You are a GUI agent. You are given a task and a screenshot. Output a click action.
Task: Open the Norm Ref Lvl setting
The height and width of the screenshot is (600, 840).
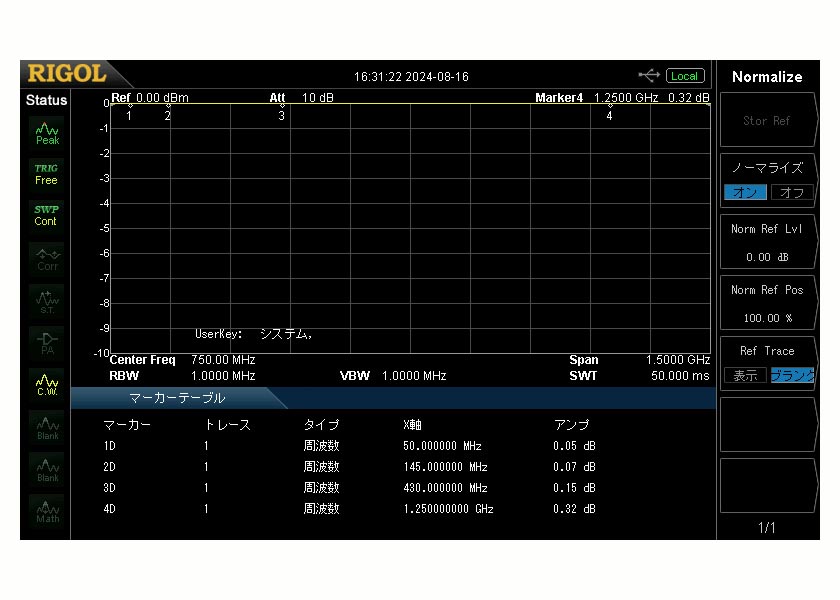[767, 243]
